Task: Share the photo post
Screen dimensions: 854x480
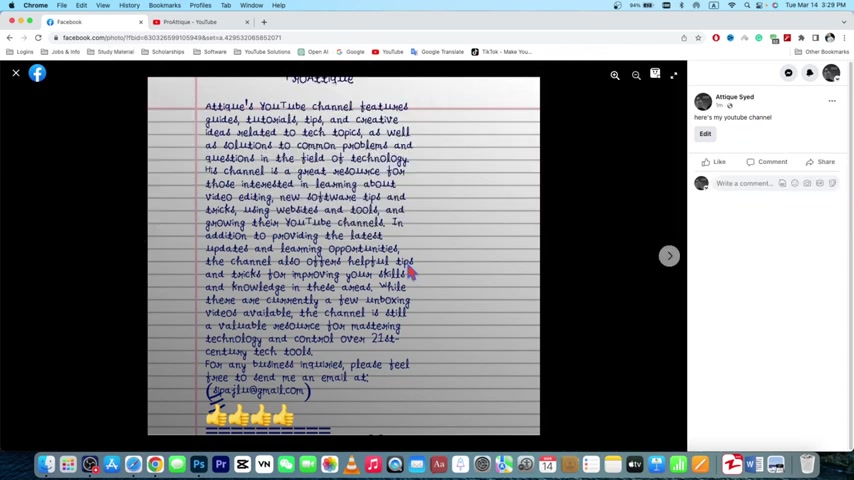Action: 820,162
